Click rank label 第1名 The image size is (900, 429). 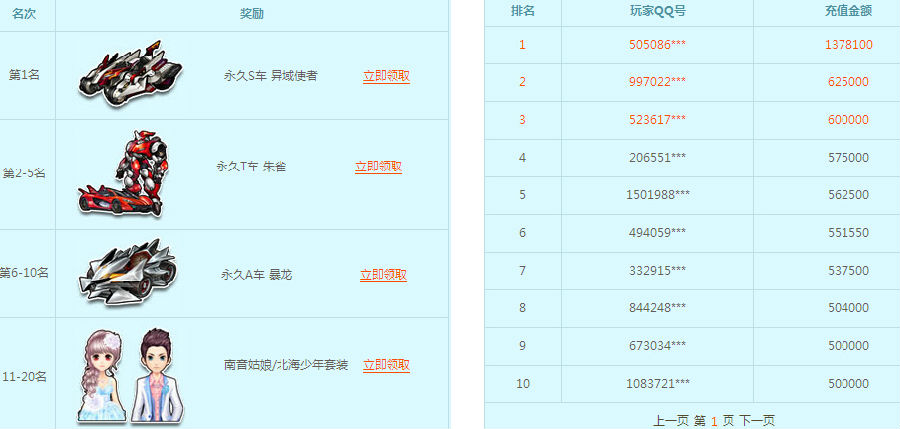(x=24, y=75)
